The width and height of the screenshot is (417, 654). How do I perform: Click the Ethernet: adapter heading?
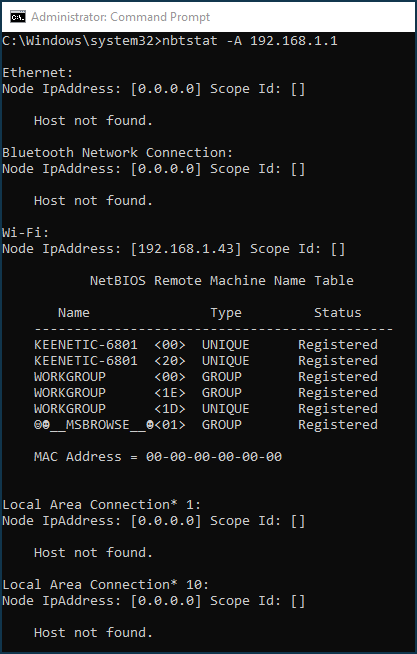click(38, 73)
